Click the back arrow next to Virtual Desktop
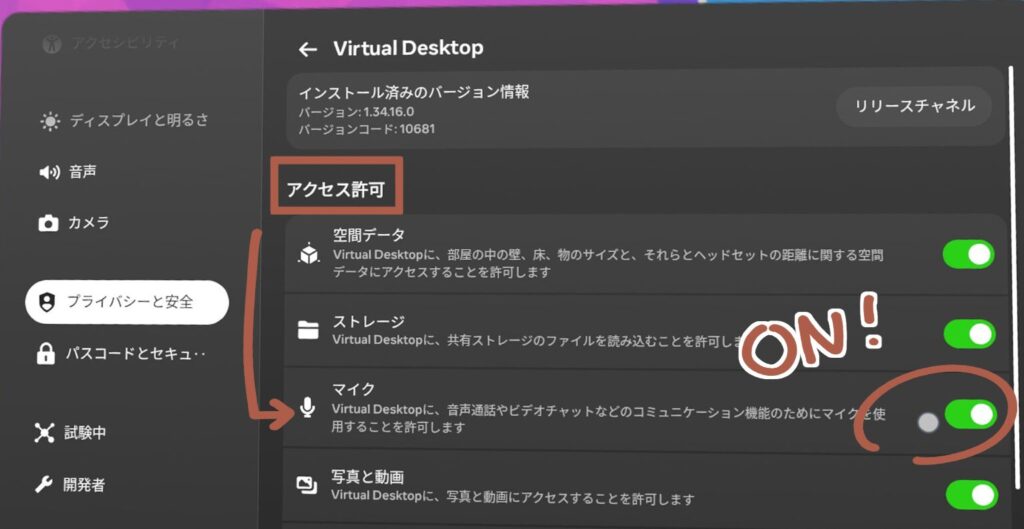 [x=308, y=49]
